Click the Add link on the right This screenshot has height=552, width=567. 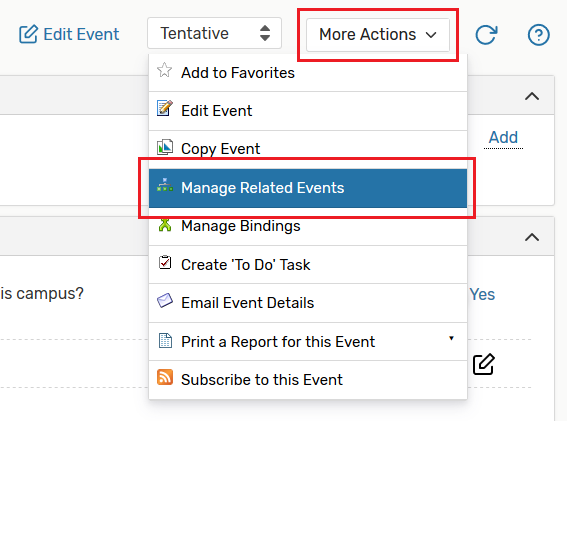coord(503,137)
